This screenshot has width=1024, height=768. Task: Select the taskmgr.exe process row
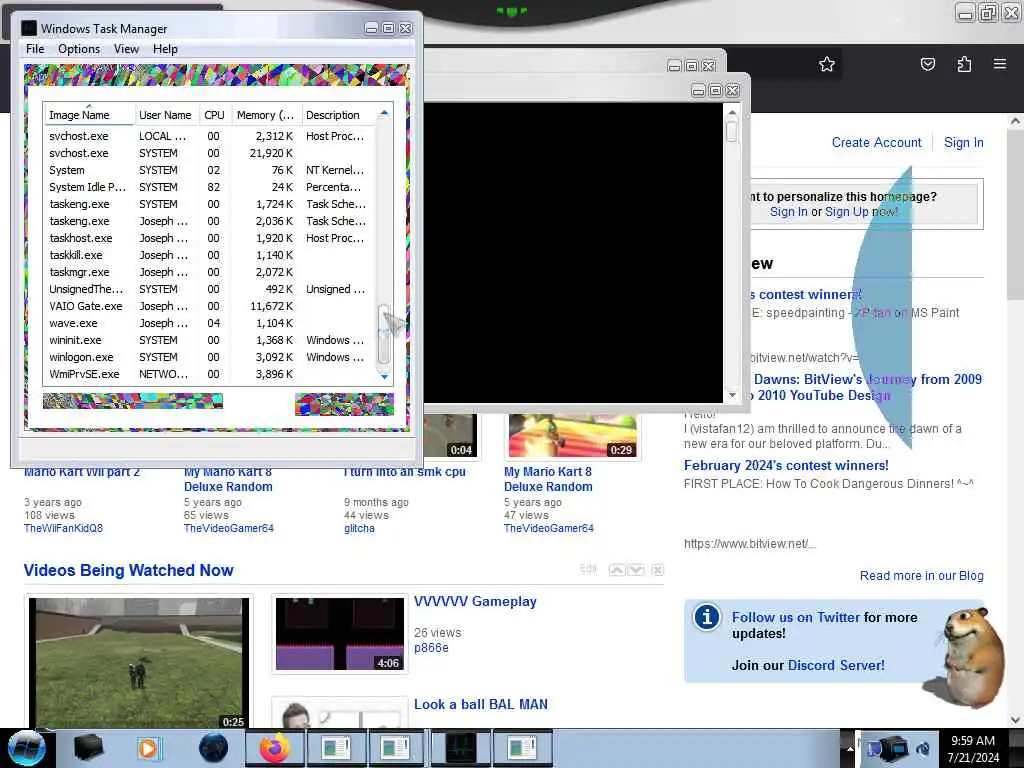[x=209, y=272]
